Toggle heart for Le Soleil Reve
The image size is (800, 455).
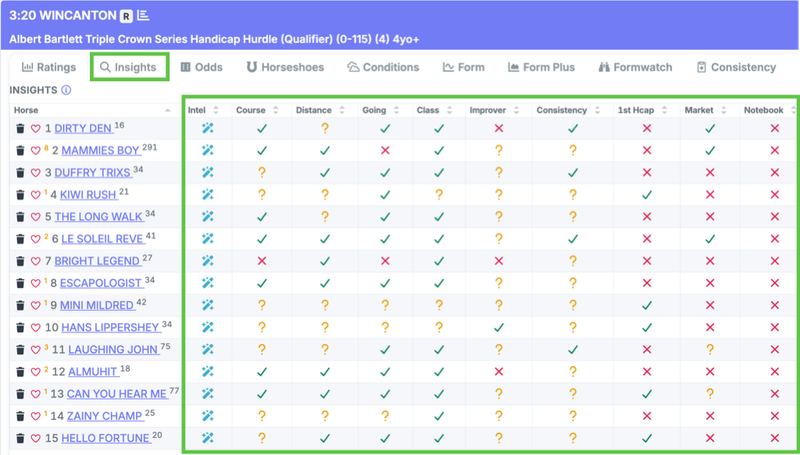pyautogui.click(x=36, y=239)
